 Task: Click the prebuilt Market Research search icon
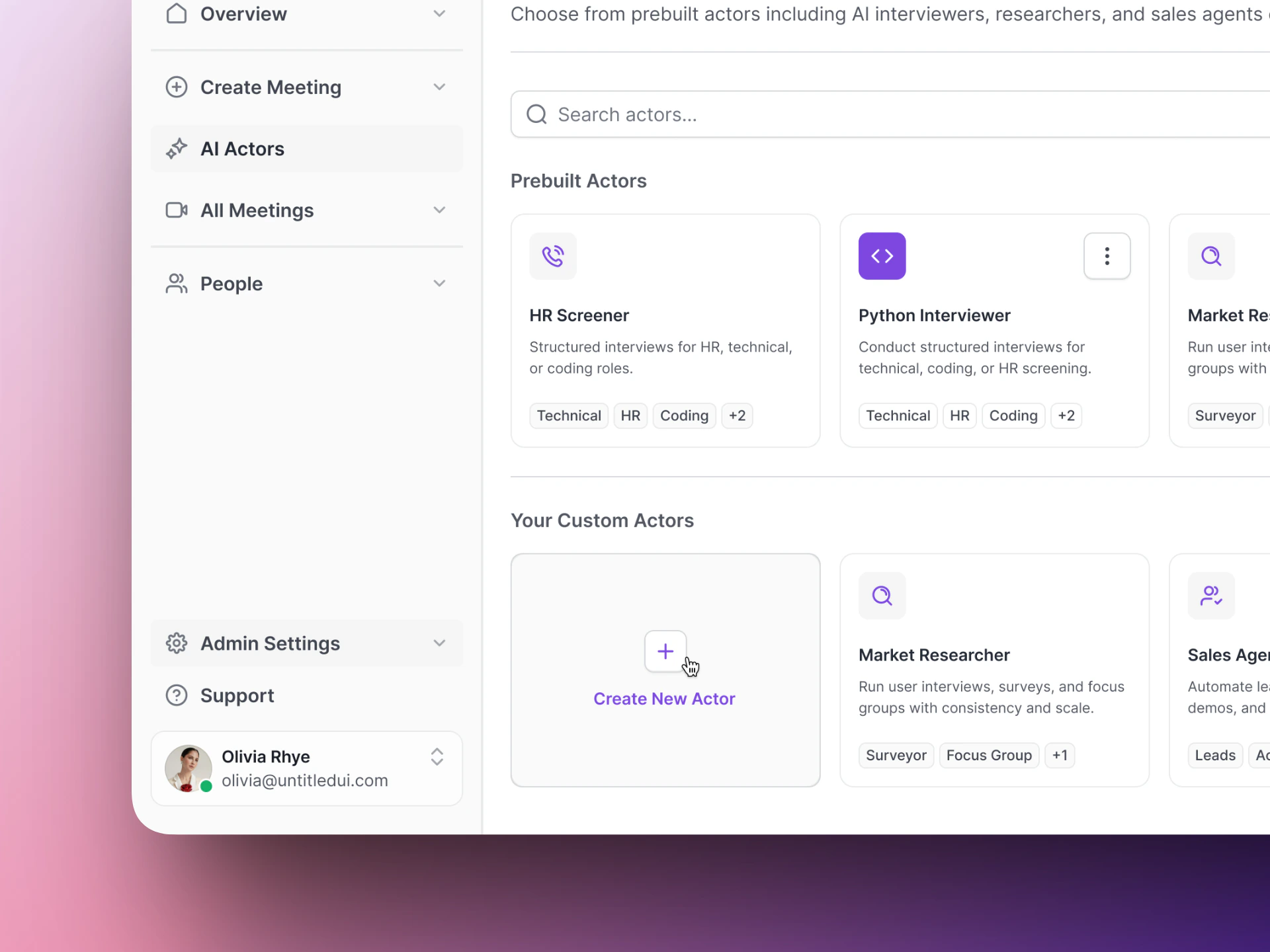pyautogui.click(x=1211, y=256)
